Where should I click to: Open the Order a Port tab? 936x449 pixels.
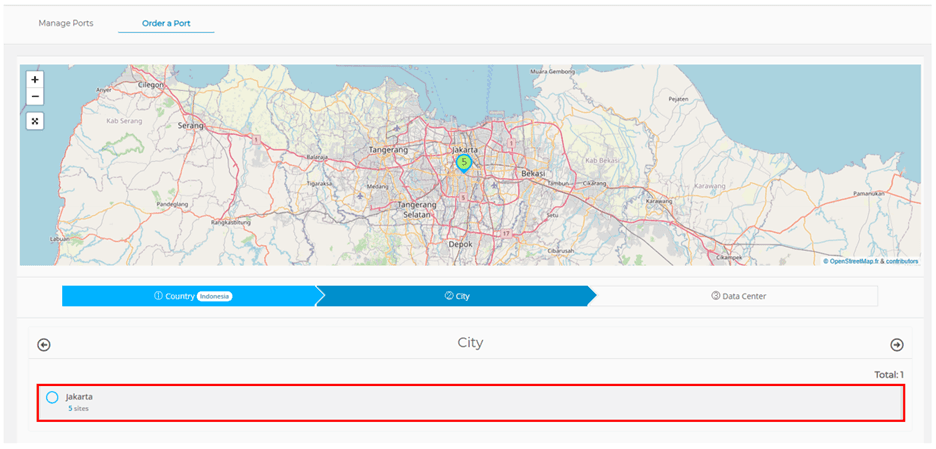166,23
